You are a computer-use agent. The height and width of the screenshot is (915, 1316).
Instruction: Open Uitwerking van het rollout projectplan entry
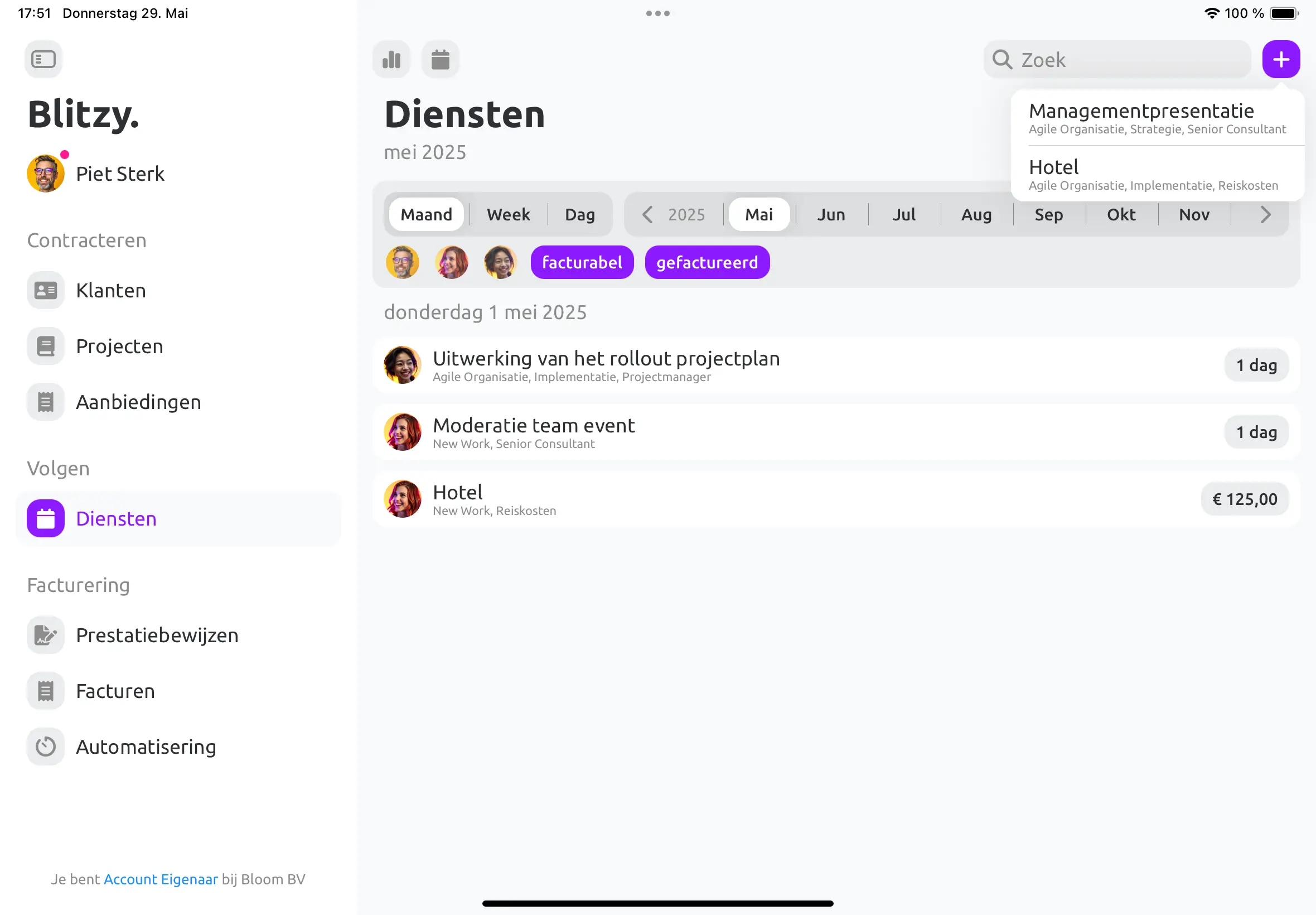click(836, 365)
